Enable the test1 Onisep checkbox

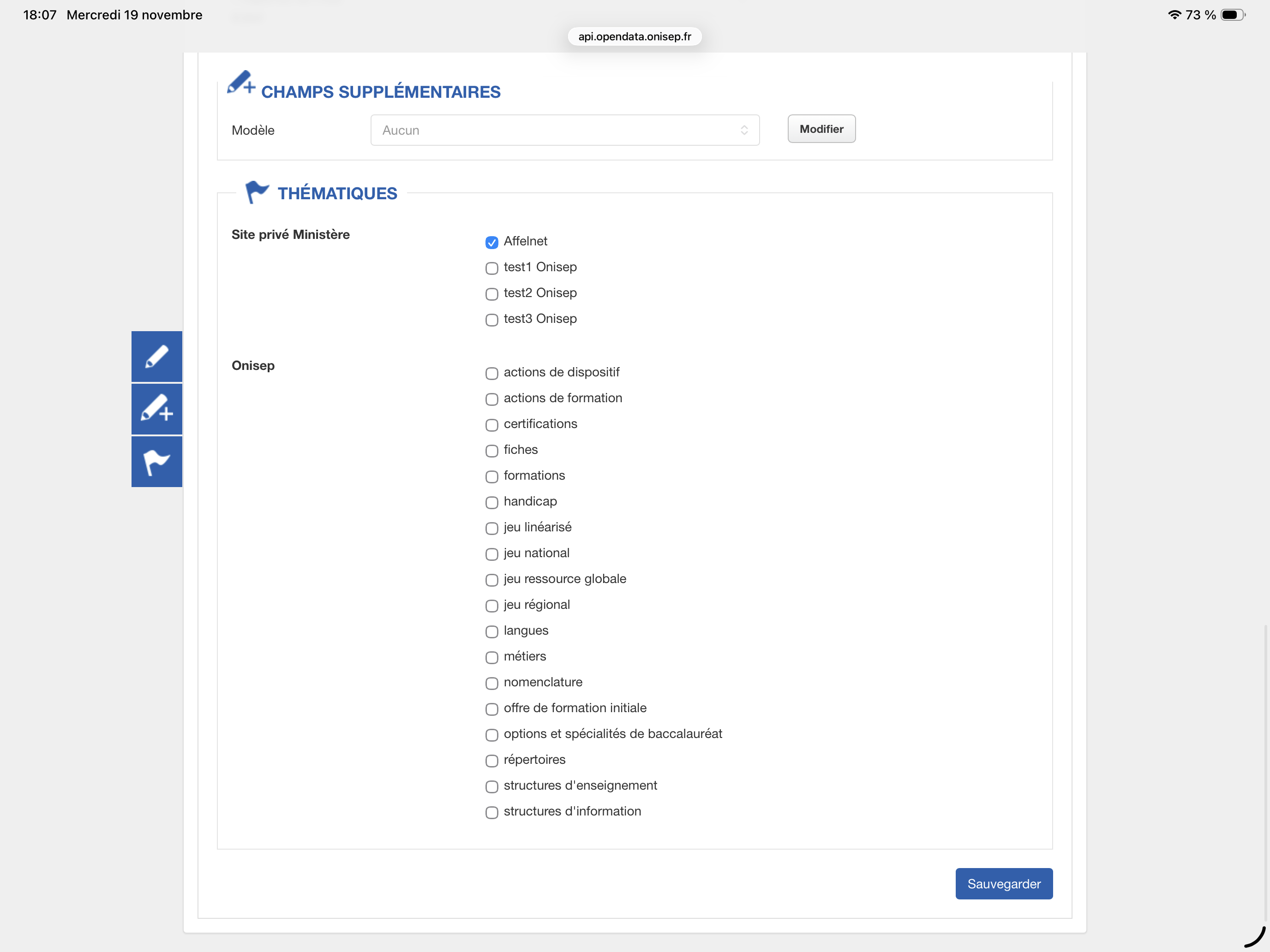tap(491, 268)
